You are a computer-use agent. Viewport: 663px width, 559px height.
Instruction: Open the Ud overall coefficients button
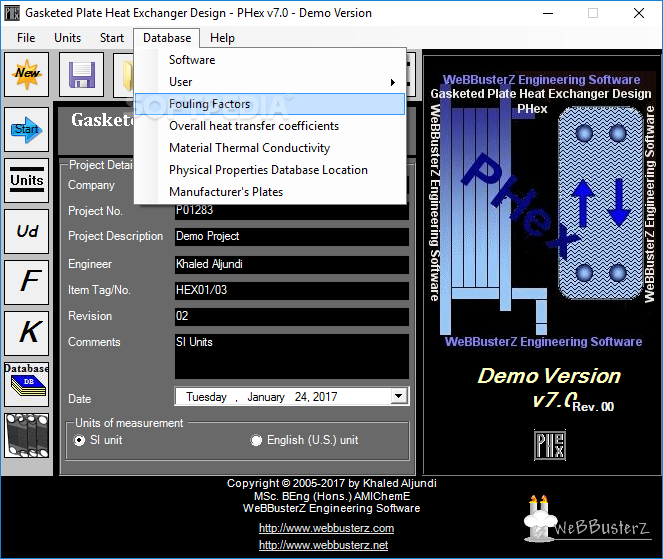(27, 231)
